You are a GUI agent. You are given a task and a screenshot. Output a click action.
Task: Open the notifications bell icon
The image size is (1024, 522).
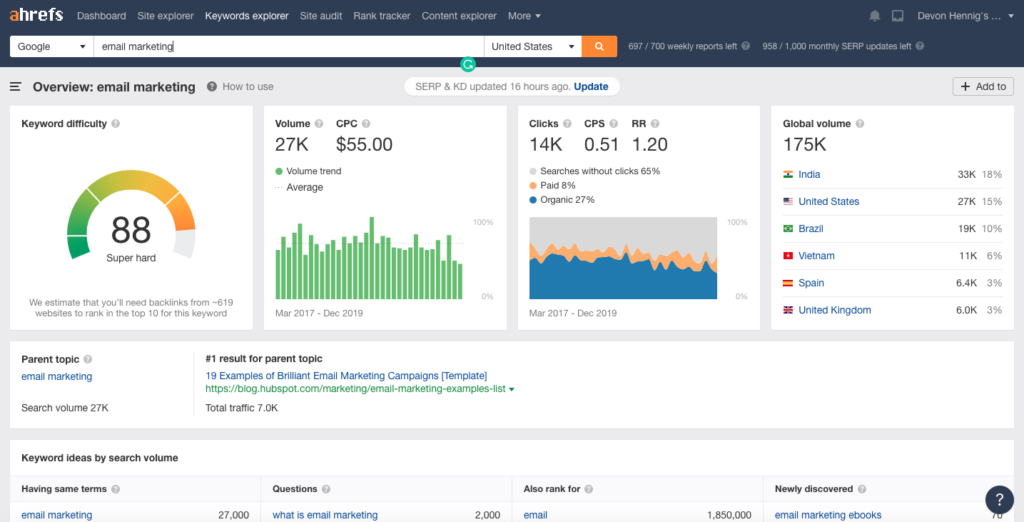(x=875, y=16)
